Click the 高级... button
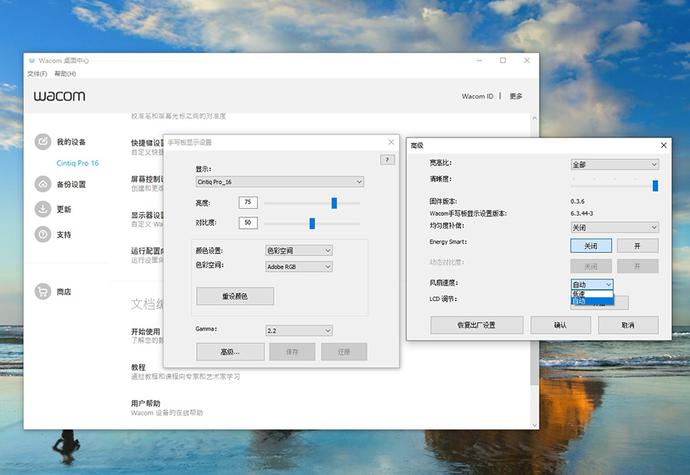Viewport: 690px width, 475px height. coord(230,352)
